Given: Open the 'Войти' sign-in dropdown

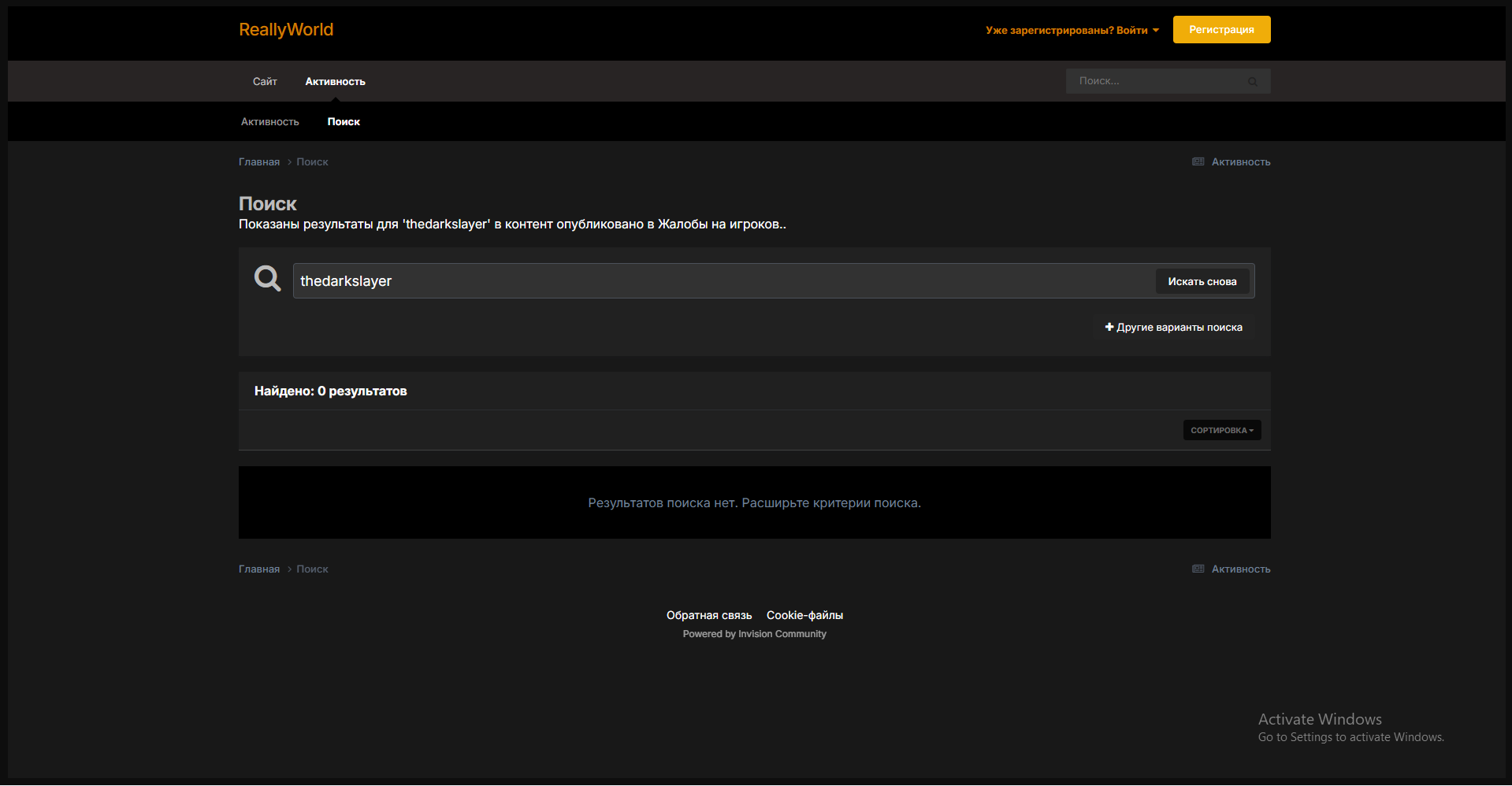Looking at the screenshot, I should coord(1072,31).
